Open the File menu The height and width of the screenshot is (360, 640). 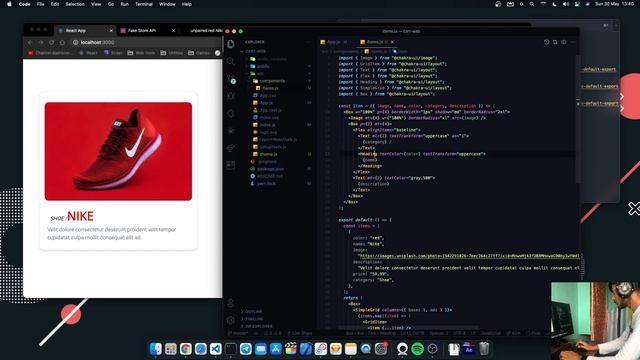[40, 4]
